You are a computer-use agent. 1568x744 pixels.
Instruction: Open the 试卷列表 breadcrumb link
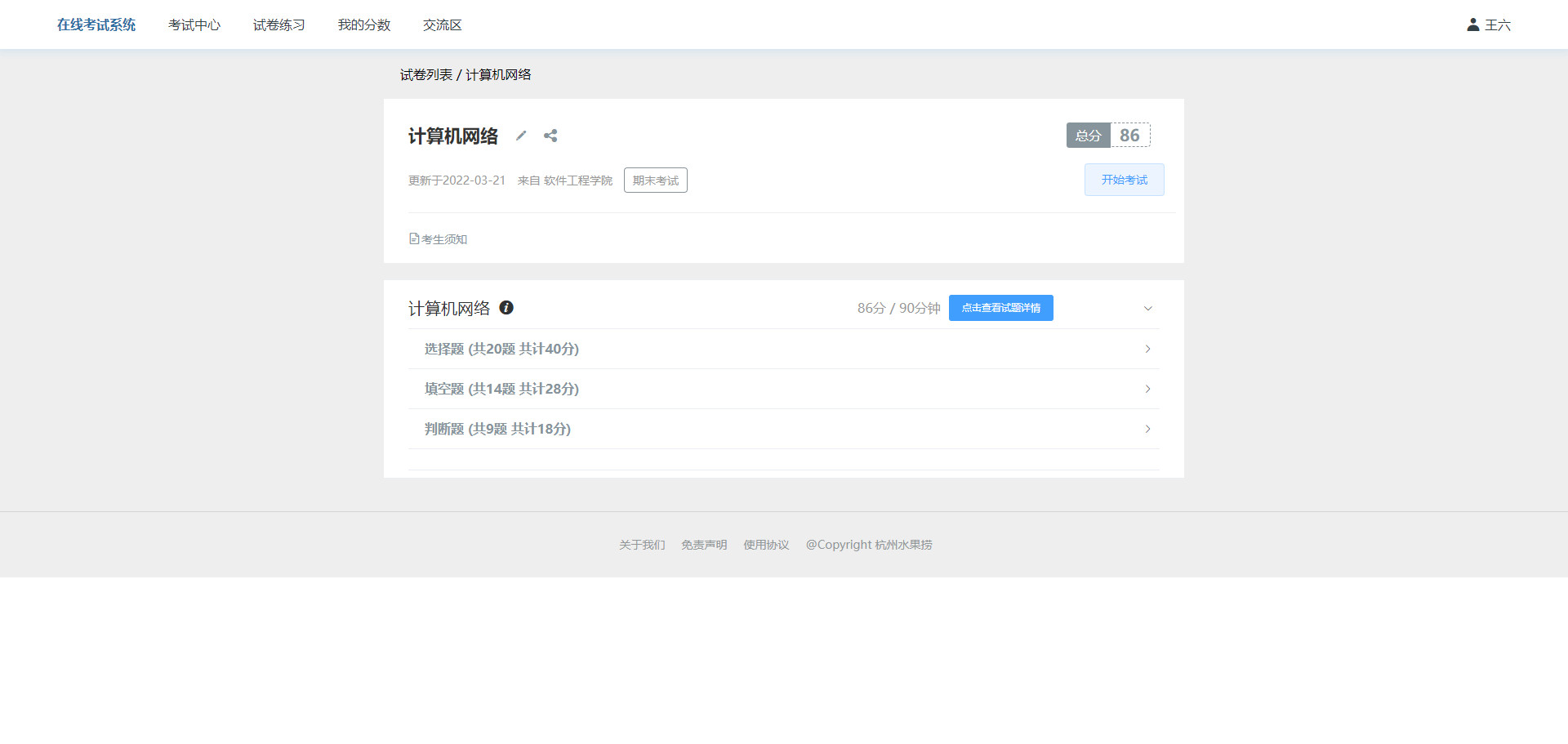tap(426, 74)
